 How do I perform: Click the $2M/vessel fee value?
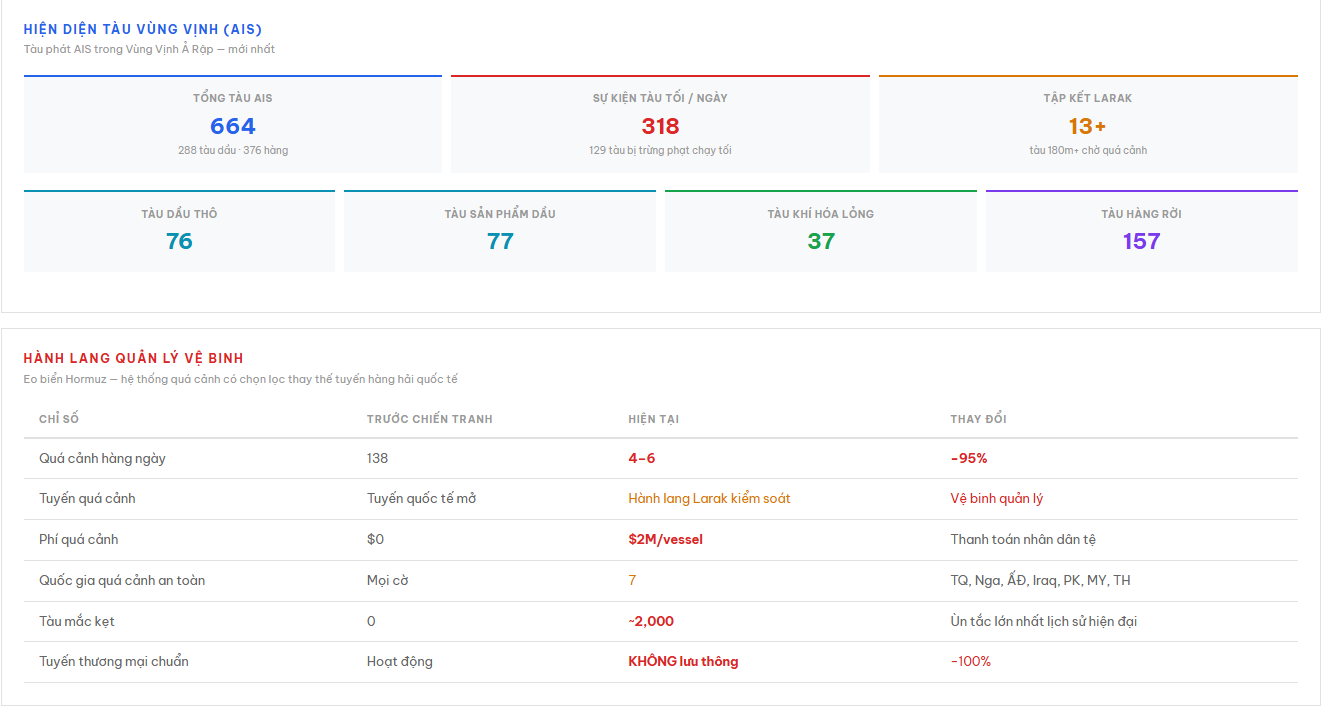[665, 540]
